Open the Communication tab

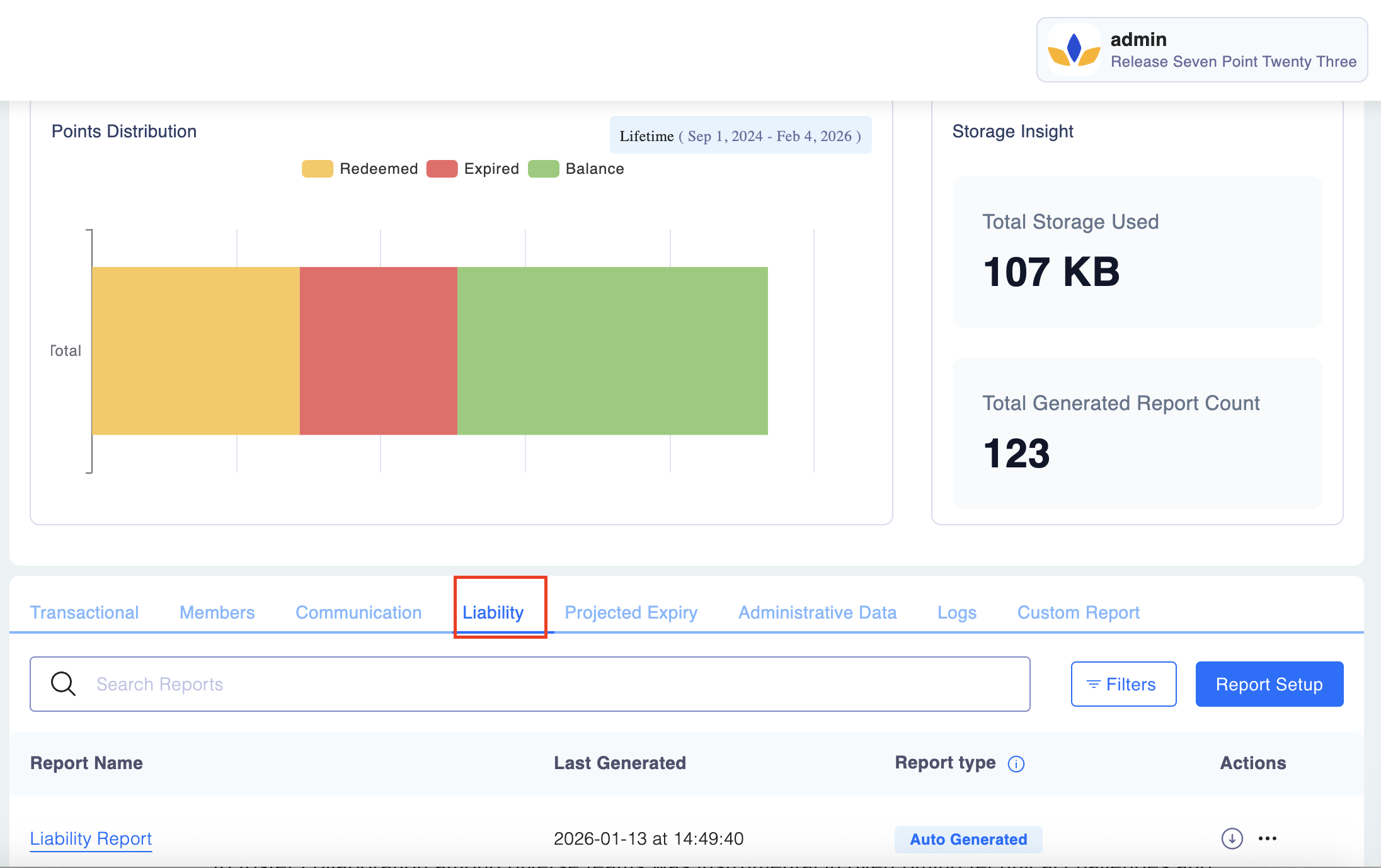pos(358,612)
